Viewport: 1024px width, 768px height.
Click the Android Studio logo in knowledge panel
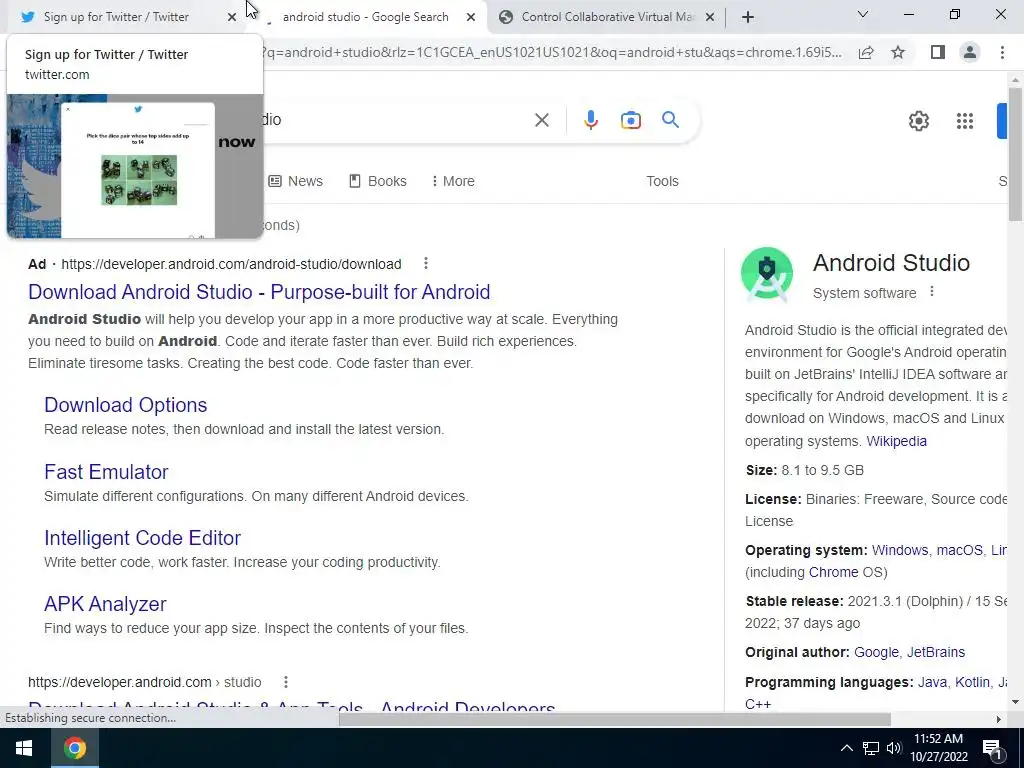click(x=767, y=274)
